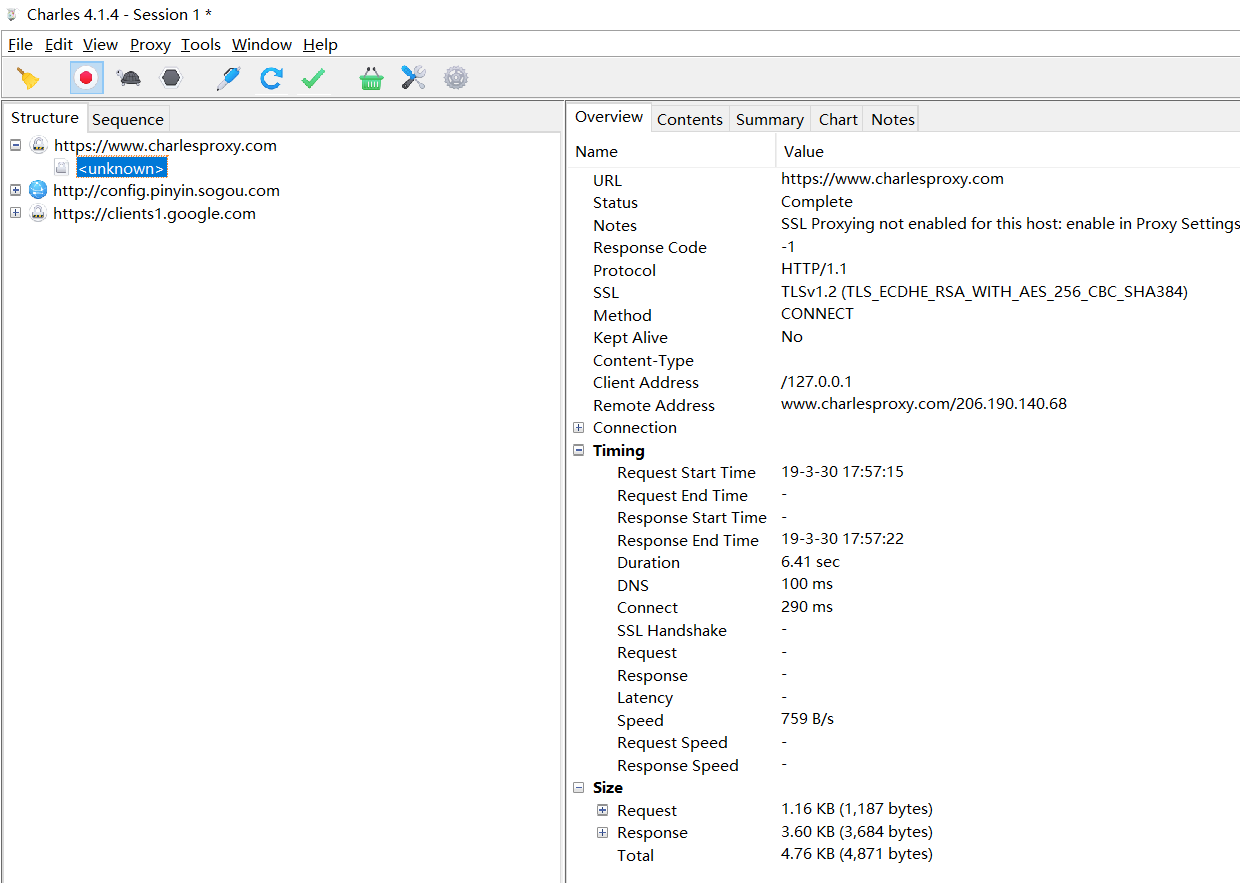Collapse the www.charlesproxy.com tree node

[x=15, y=145]
